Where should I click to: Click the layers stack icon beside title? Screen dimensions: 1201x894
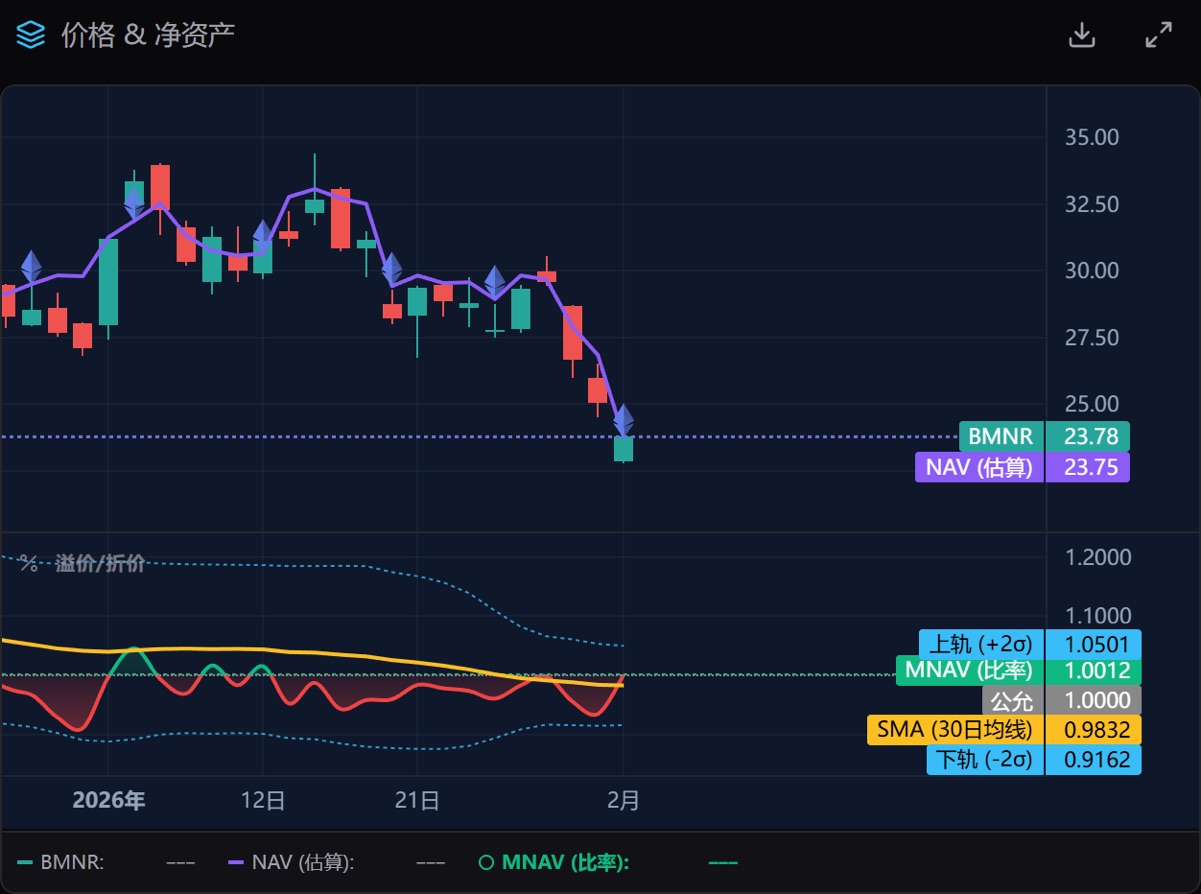click(31, 35)
